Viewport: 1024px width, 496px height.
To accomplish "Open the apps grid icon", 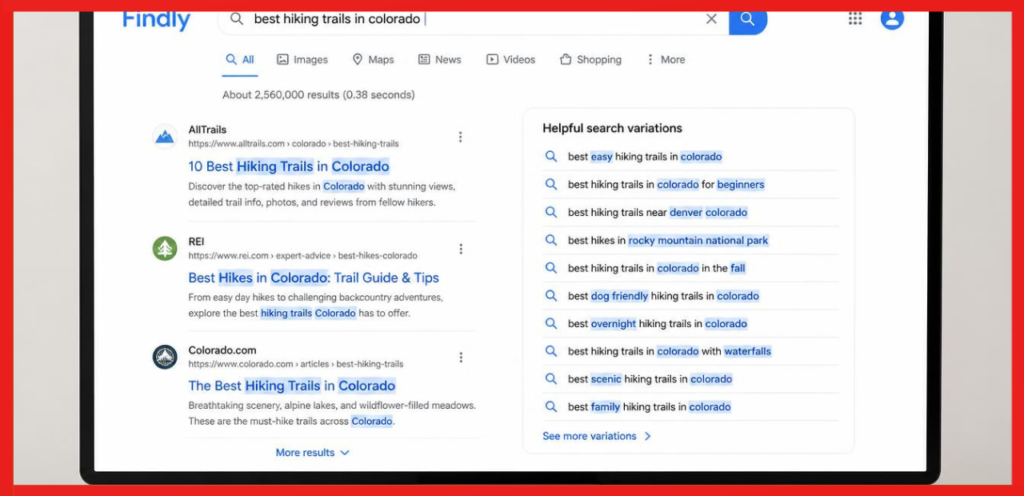I will pyautogui.click(x=855, y=18).
